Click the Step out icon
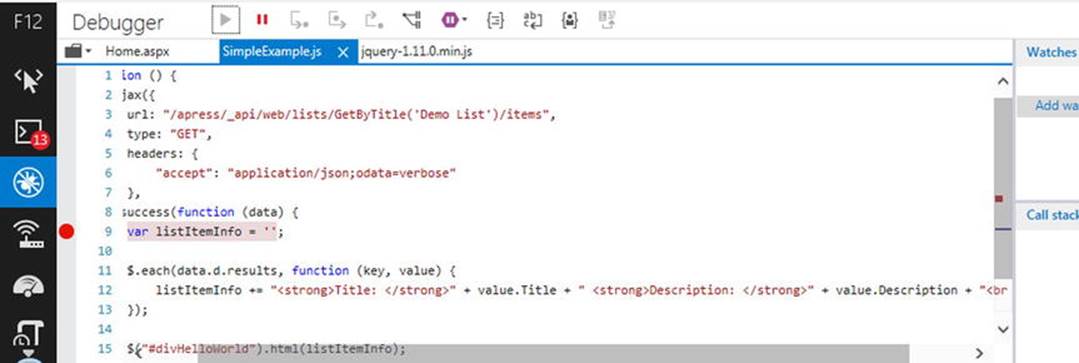 [x=374, y=20]
